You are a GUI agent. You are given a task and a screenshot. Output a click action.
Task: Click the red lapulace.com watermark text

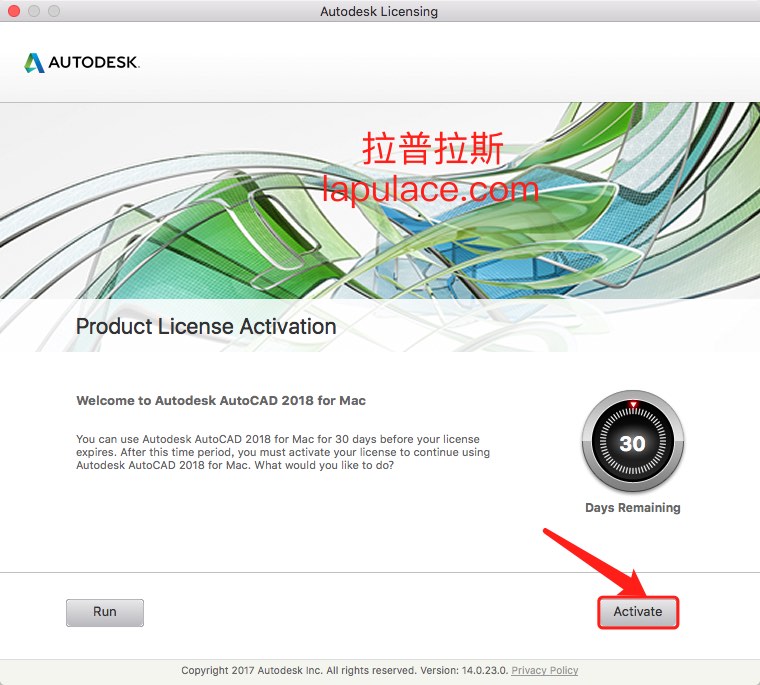pos(430,190)
